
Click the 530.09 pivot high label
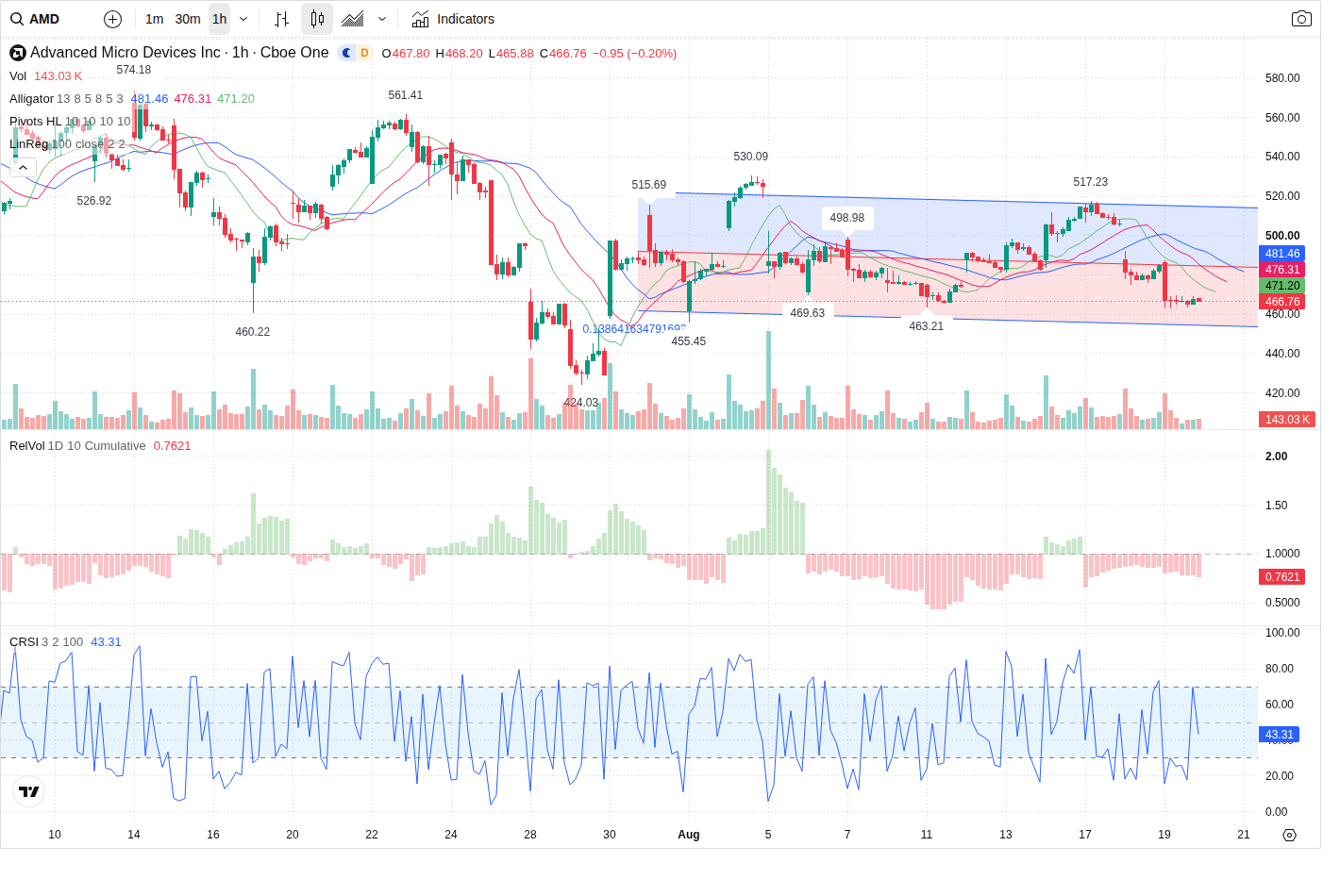click(750, 157)
